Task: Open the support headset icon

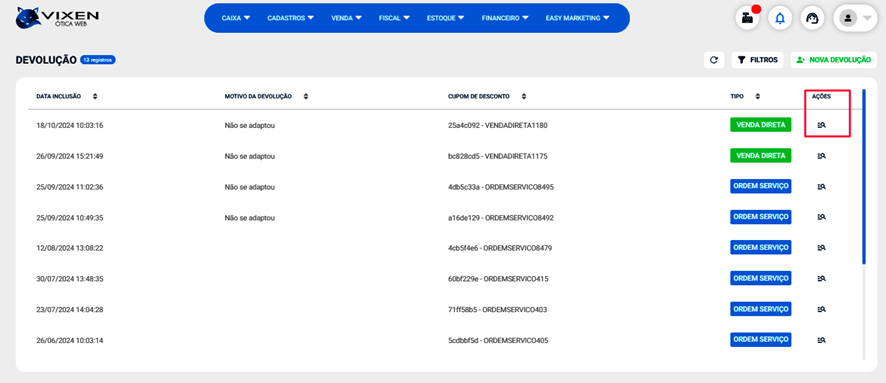Action: point(813,18)
